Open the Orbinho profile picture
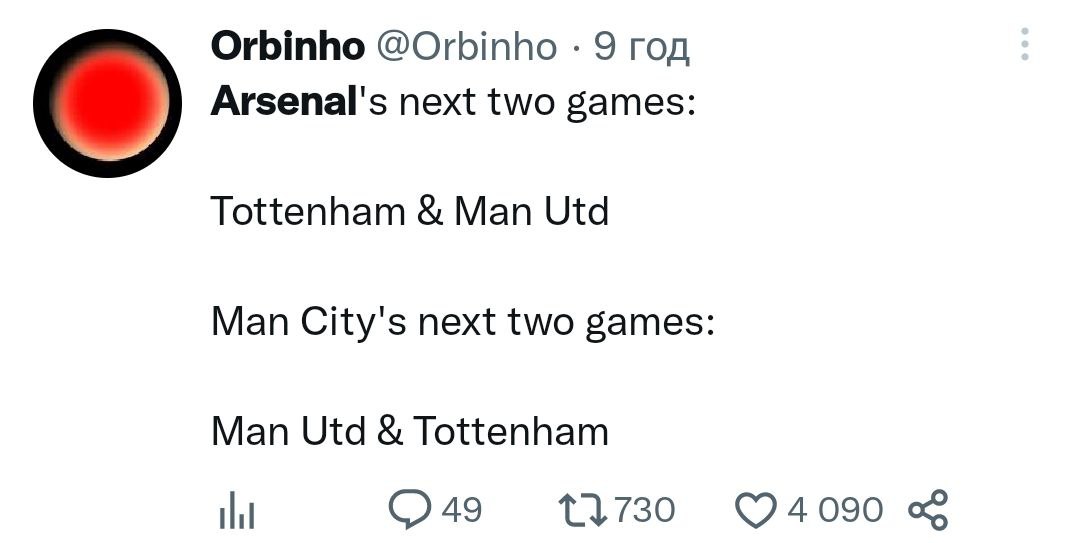The width and height of the screenshot is (1080, 543). (107, 103)
